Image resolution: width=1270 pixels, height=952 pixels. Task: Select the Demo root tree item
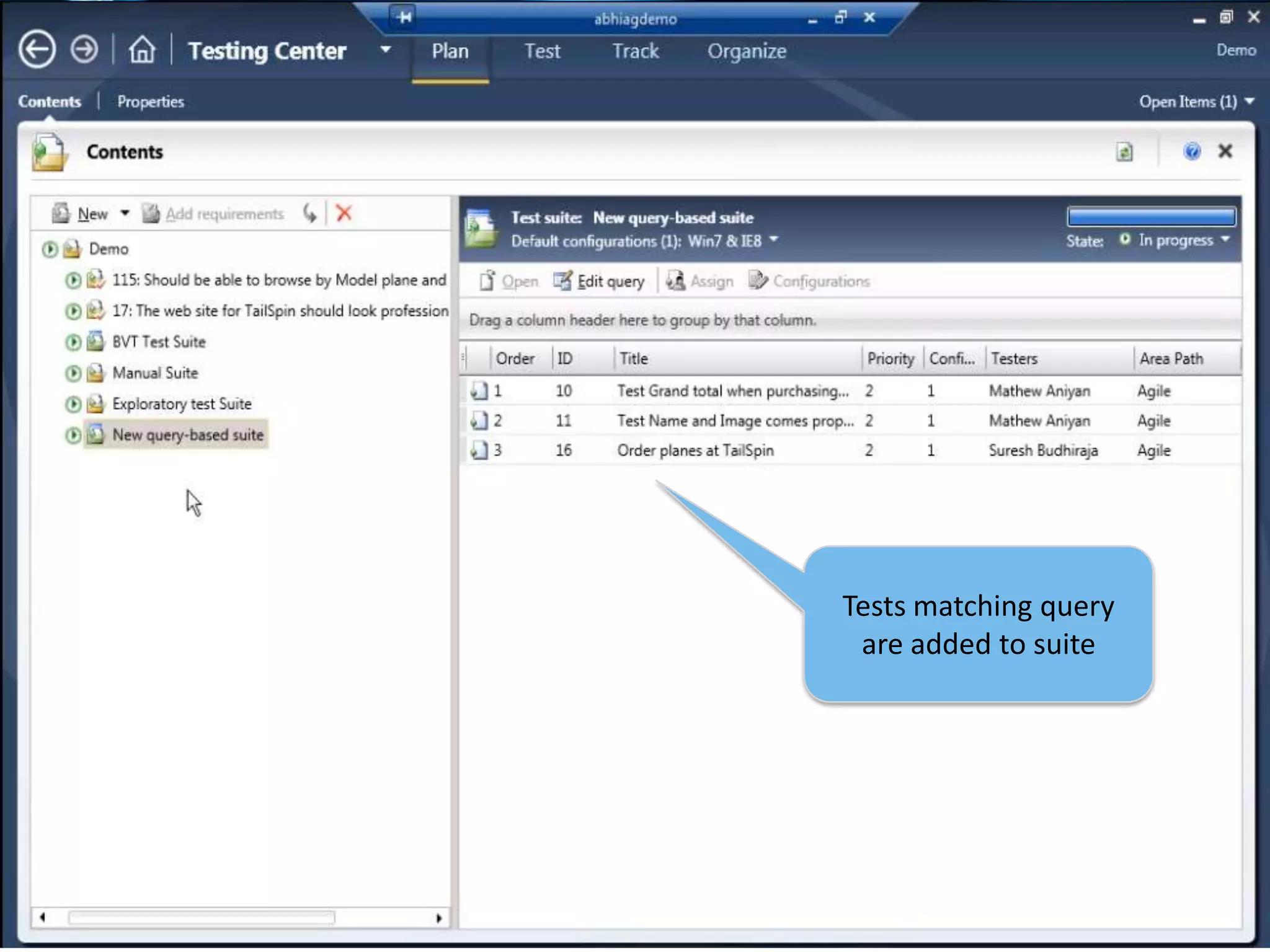[x=109, y=249]
